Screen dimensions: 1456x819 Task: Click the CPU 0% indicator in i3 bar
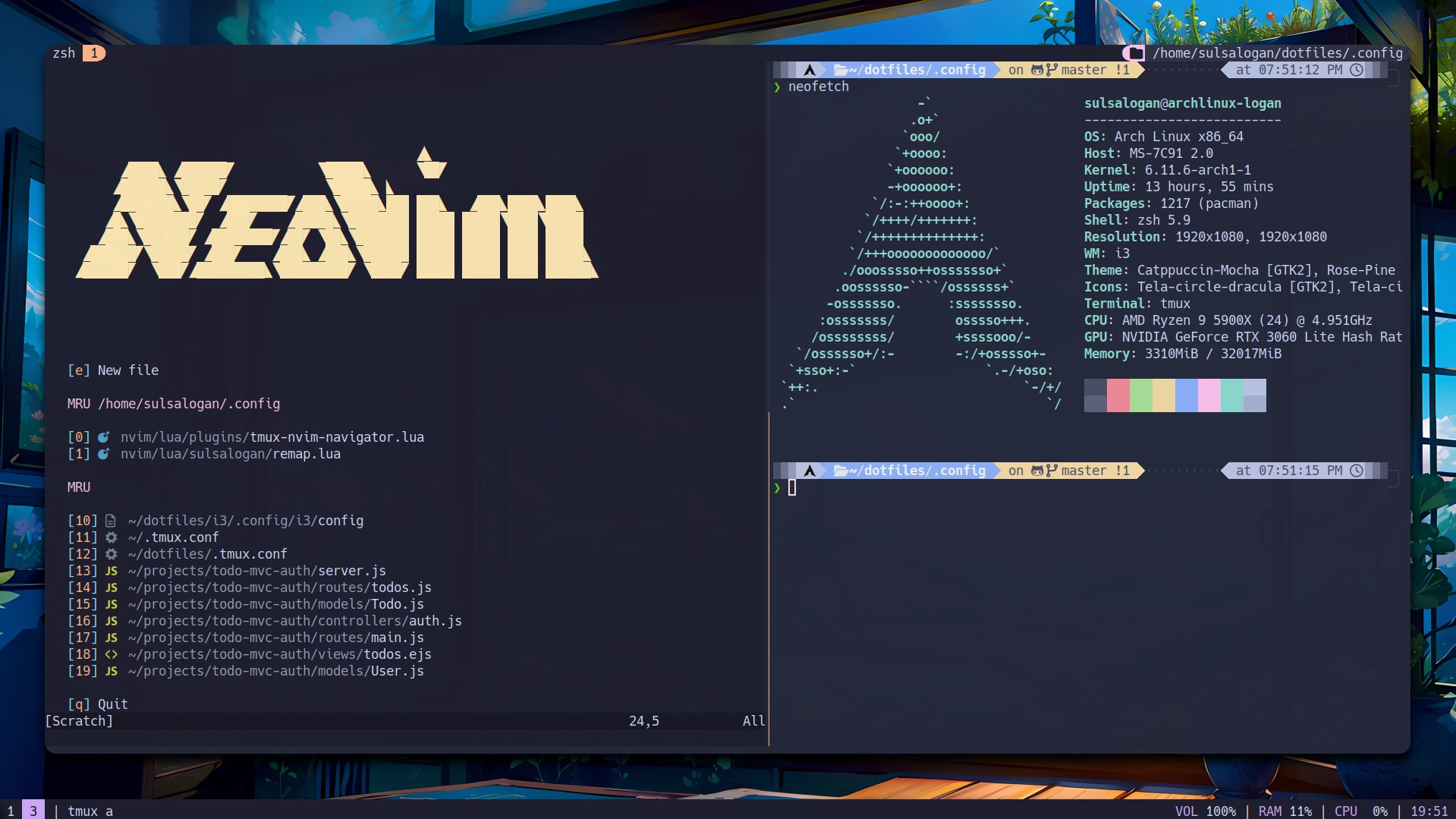(1361, 811)
